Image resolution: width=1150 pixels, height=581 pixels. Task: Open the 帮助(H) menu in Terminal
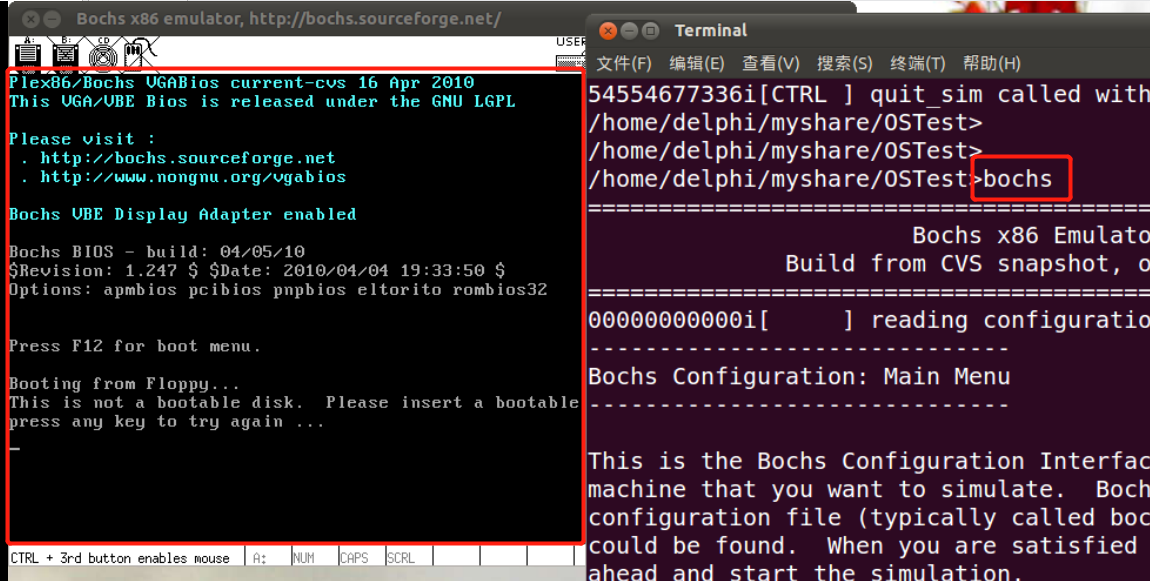coord(992,63)
